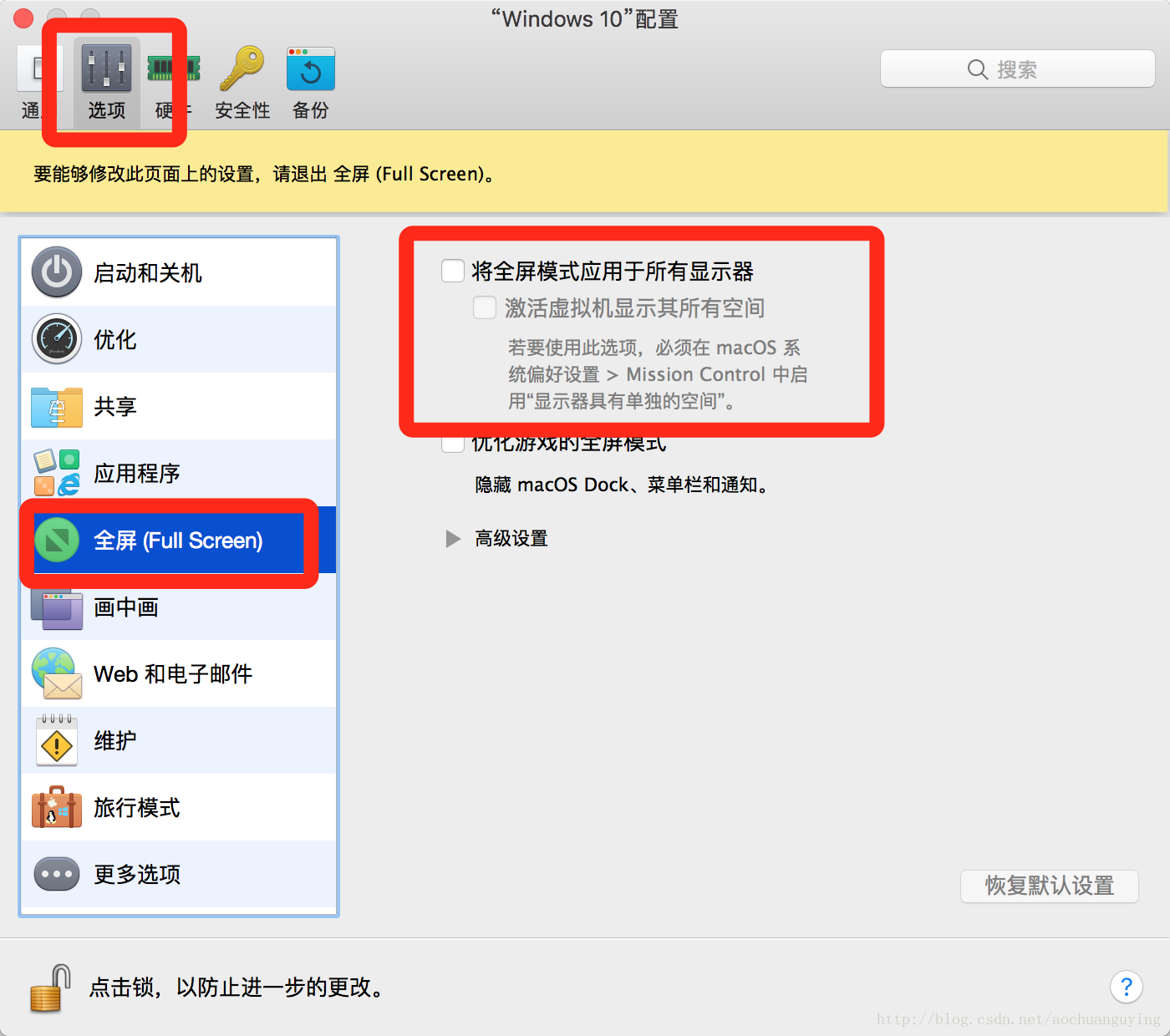Viewport: 1170px width, 1036px height.
Task: Open the 硬件 hardware memory chip icon
Action: click(174, 68)
